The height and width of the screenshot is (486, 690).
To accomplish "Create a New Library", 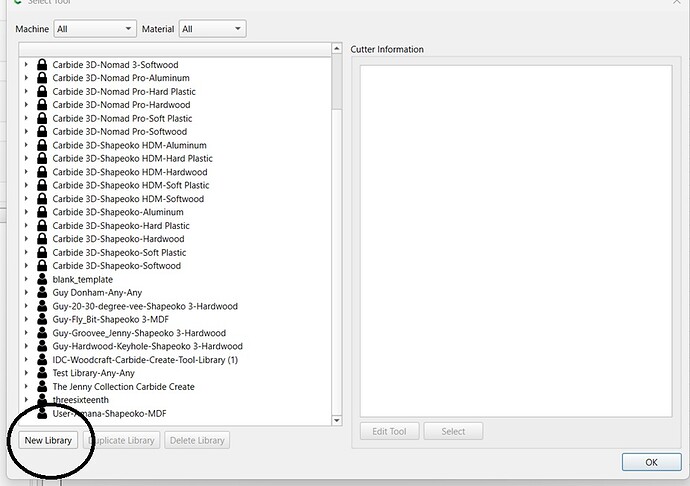I will 48,440.
